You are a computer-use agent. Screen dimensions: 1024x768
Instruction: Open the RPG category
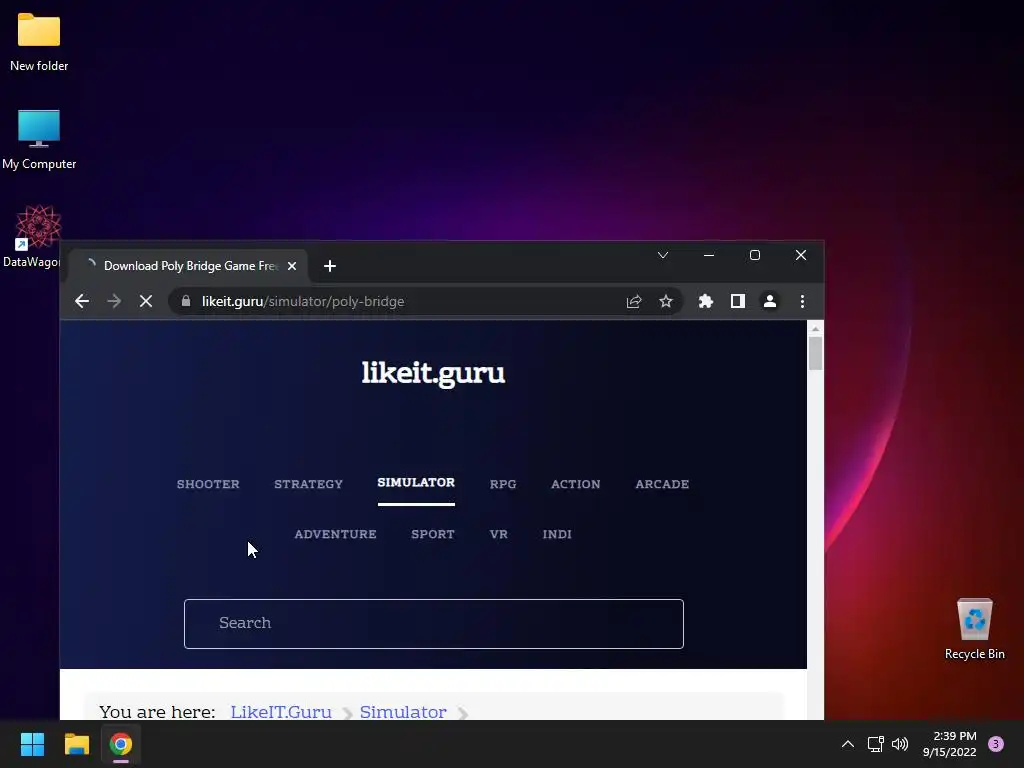tap(503, 484)
